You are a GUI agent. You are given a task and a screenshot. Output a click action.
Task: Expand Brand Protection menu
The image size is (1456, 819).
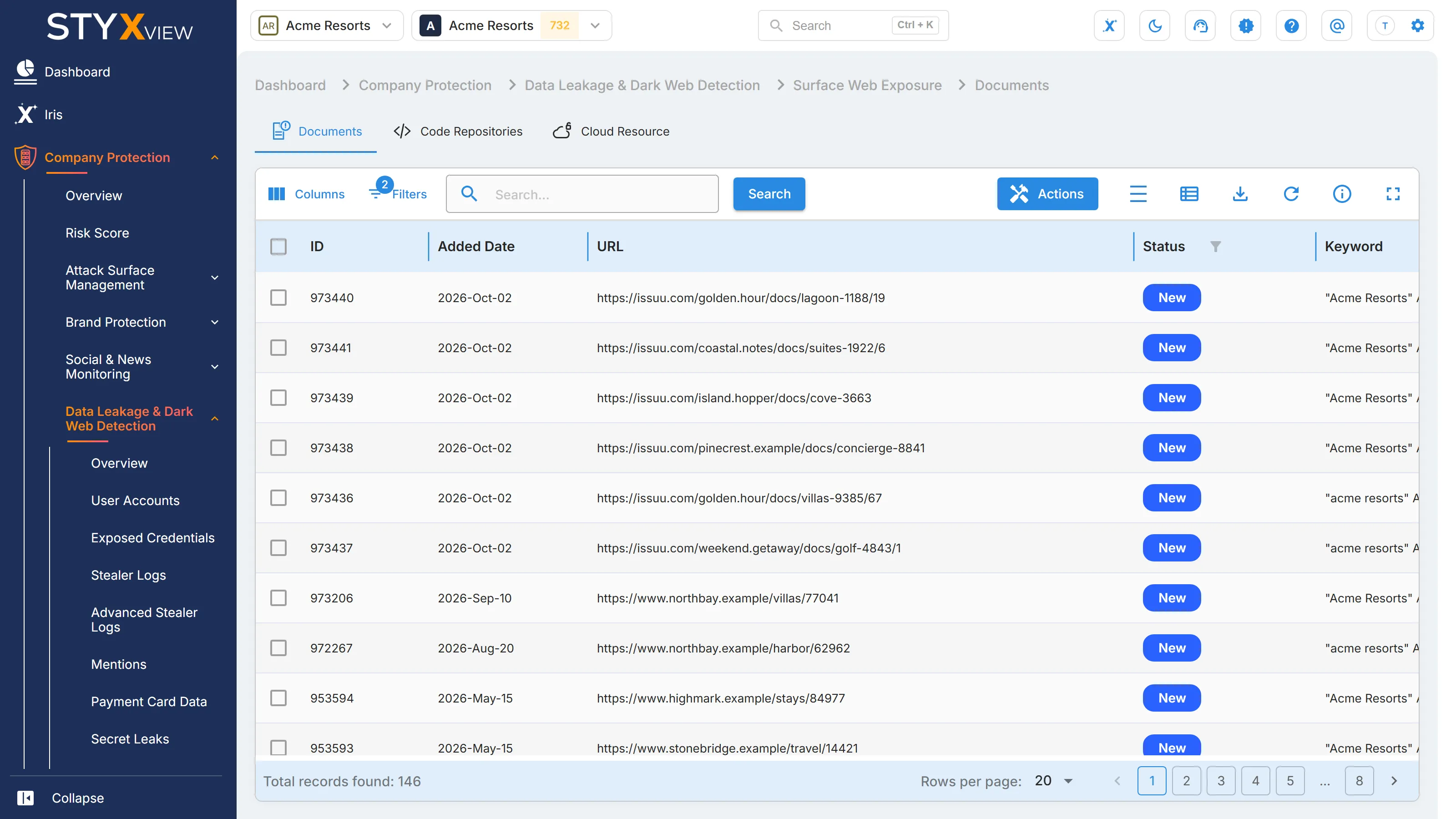[x=215, y=322]
